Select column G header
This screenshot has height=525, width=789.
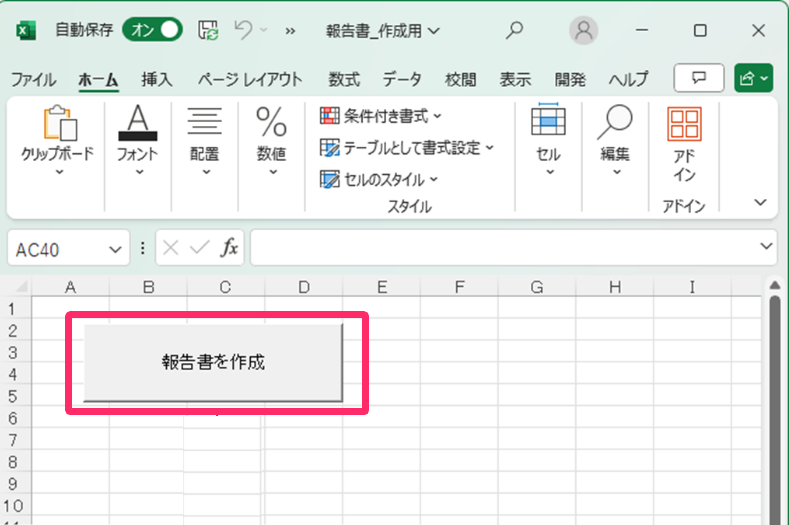537,287
